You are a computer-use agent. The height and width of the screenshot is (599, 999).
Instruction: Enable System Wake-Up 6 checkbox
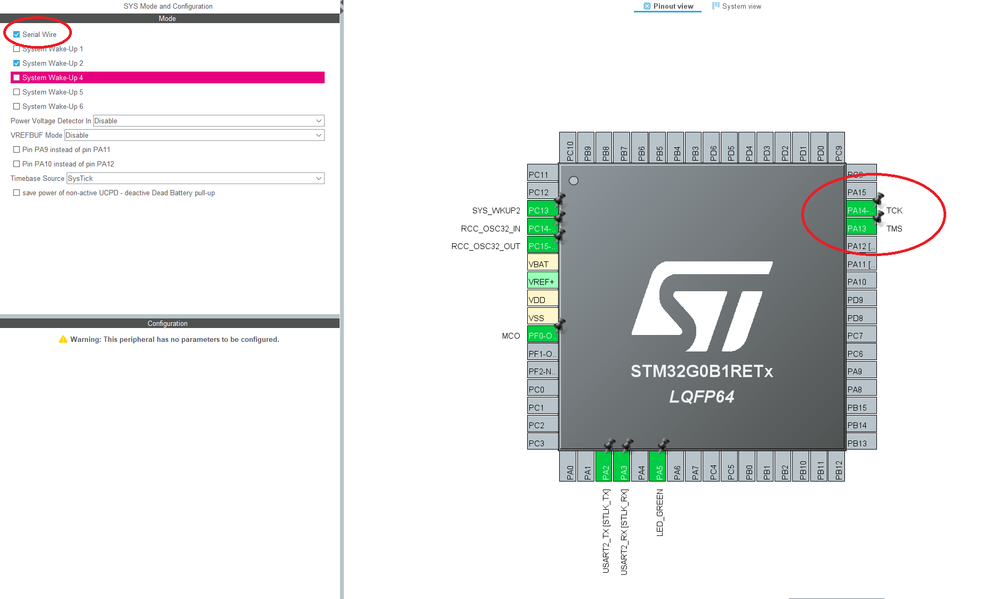tap(17, 106)
